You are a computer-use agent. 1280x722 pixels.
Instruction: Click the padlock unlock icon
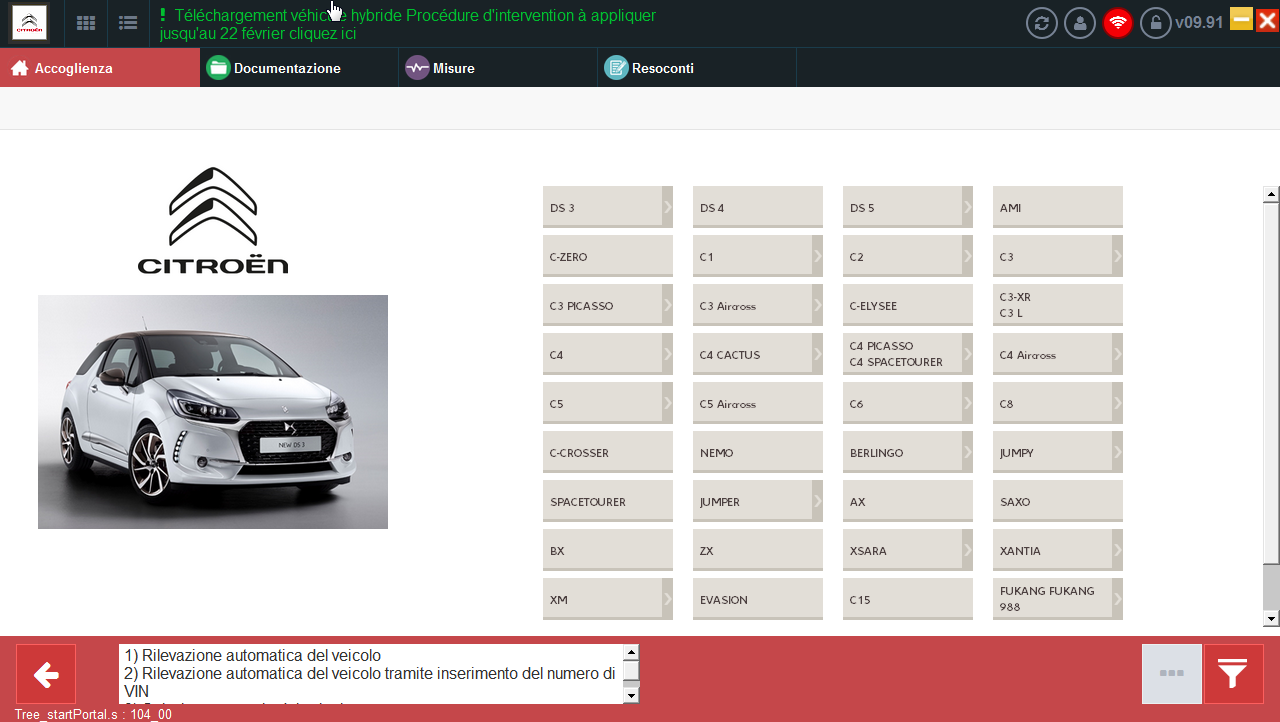pos(1156,23)
